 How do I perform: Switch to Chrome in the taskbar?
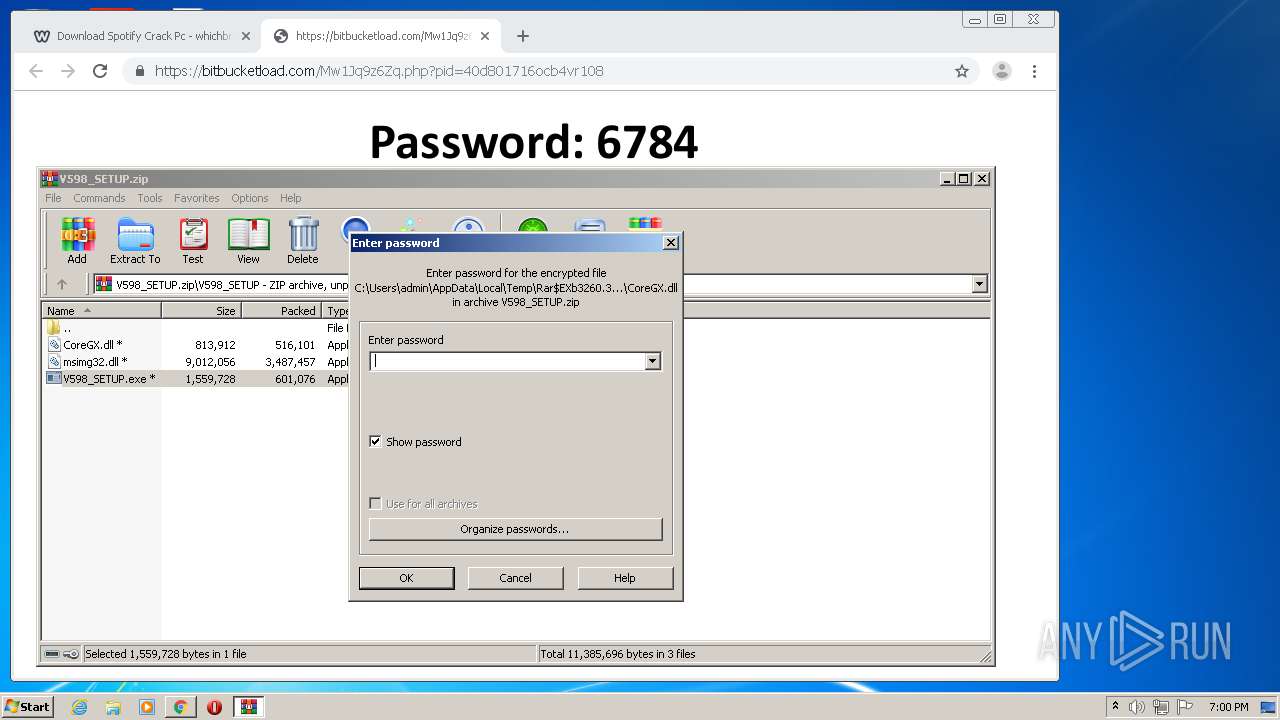coord(181,707)
